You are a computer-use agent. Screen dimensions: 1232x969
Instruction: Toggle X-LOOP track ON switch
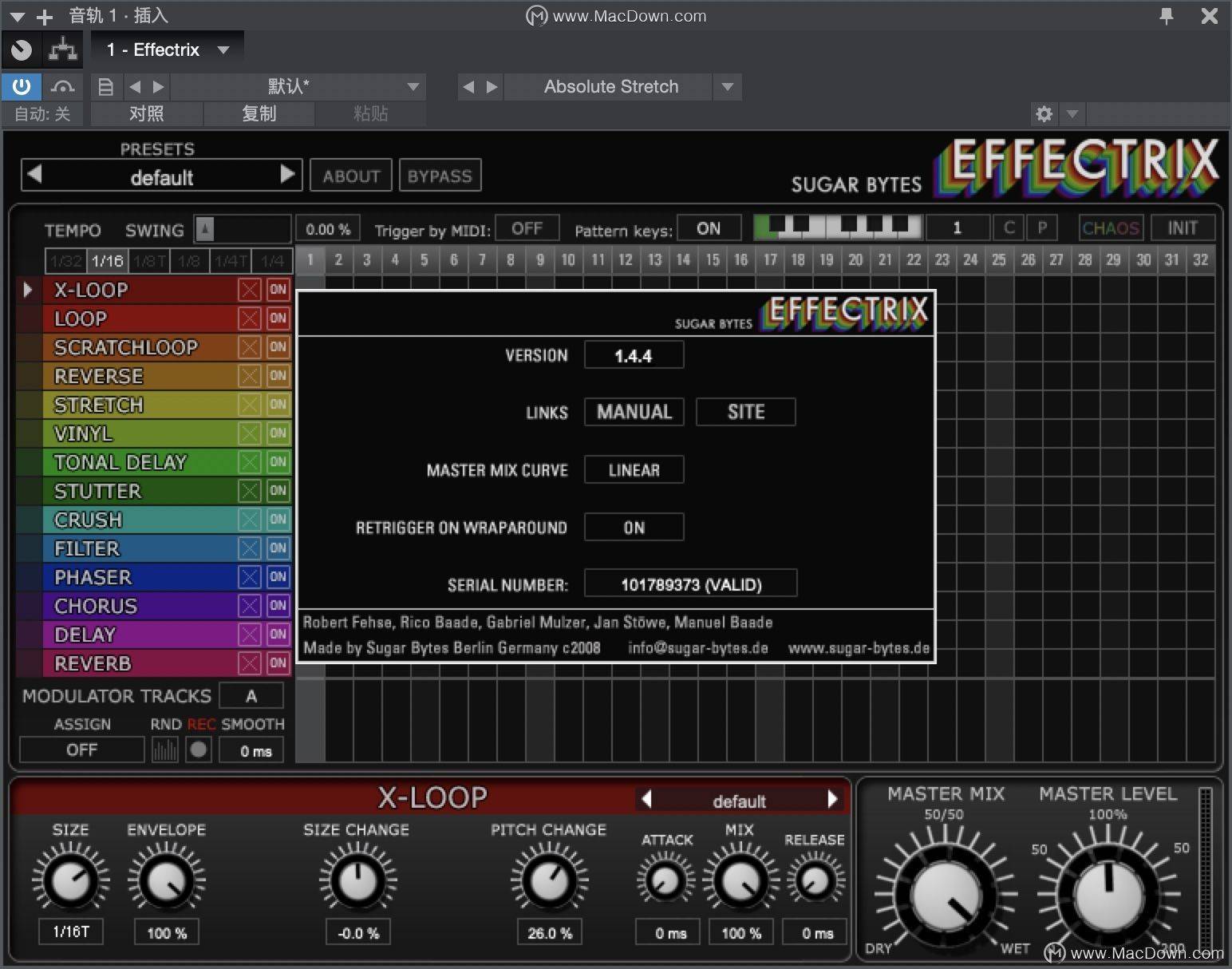(278, 290)
